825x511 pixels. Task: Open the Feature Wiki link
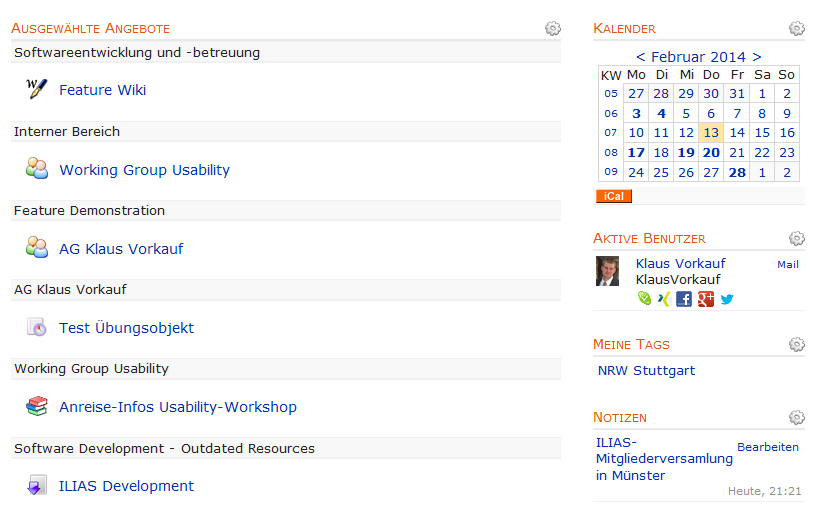[x=103, y=90]
